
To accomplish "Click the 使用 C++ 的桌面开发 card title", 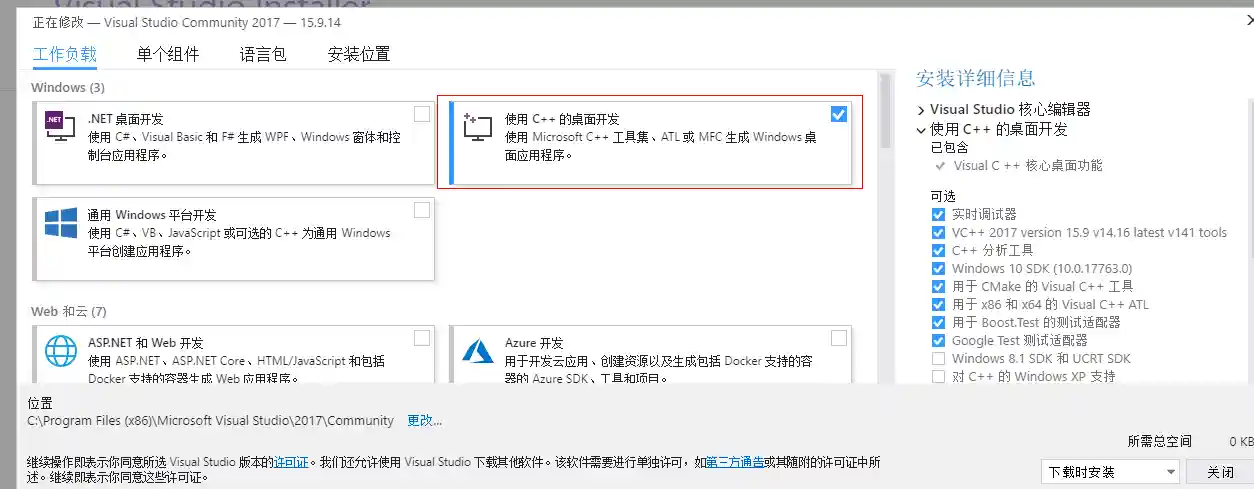I will click(x=562, y=119).
